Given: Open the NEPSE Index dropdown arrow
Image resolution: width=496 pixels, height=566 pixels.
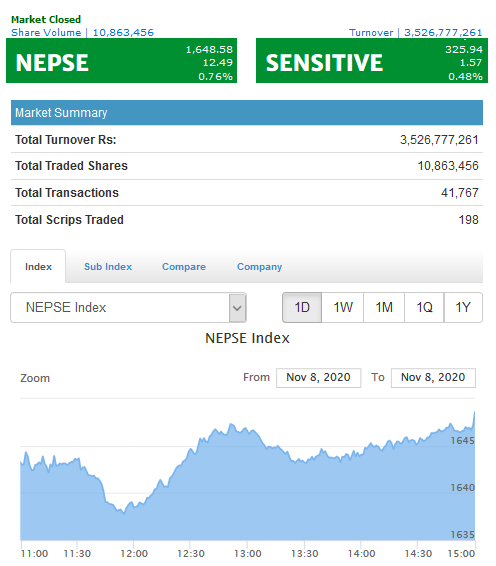Looking at the screenshot, I should (x=237, y=308).
